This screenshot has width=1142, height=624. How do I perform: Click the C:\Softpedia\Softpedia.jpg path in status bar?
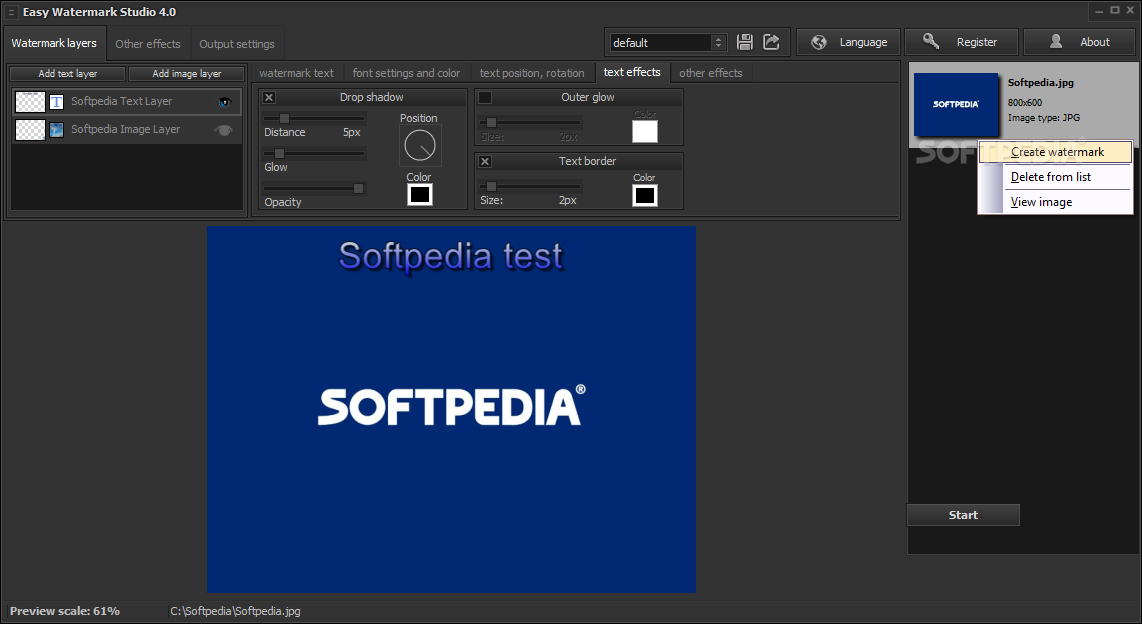(235, 611)
